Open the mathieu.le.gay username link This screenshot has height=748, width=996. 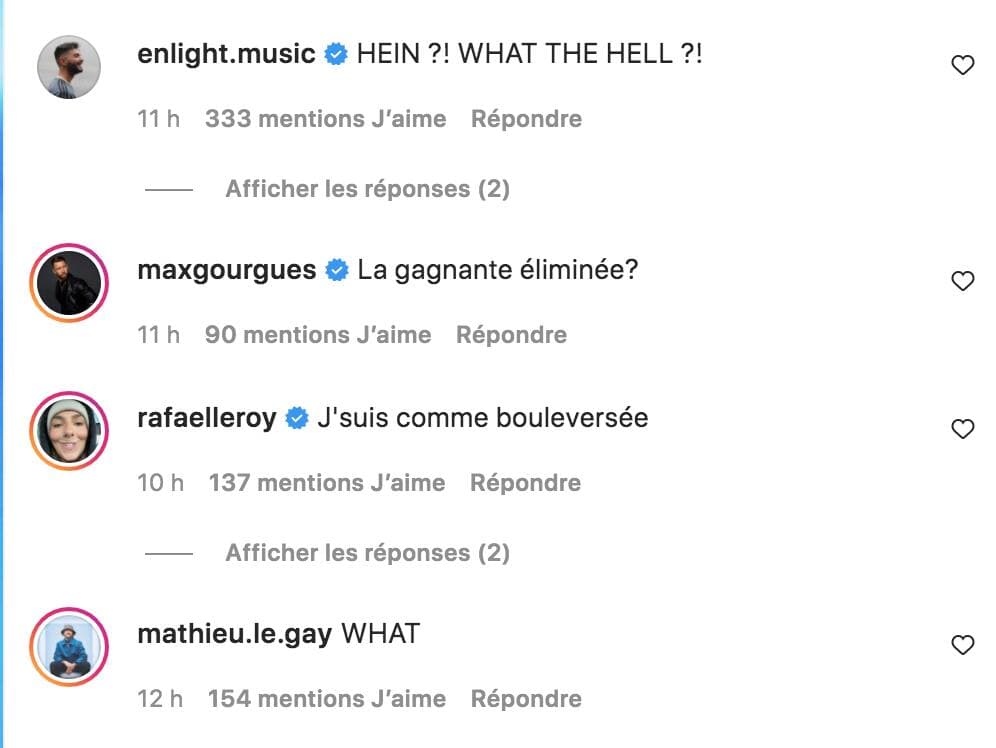coord(234,634)
